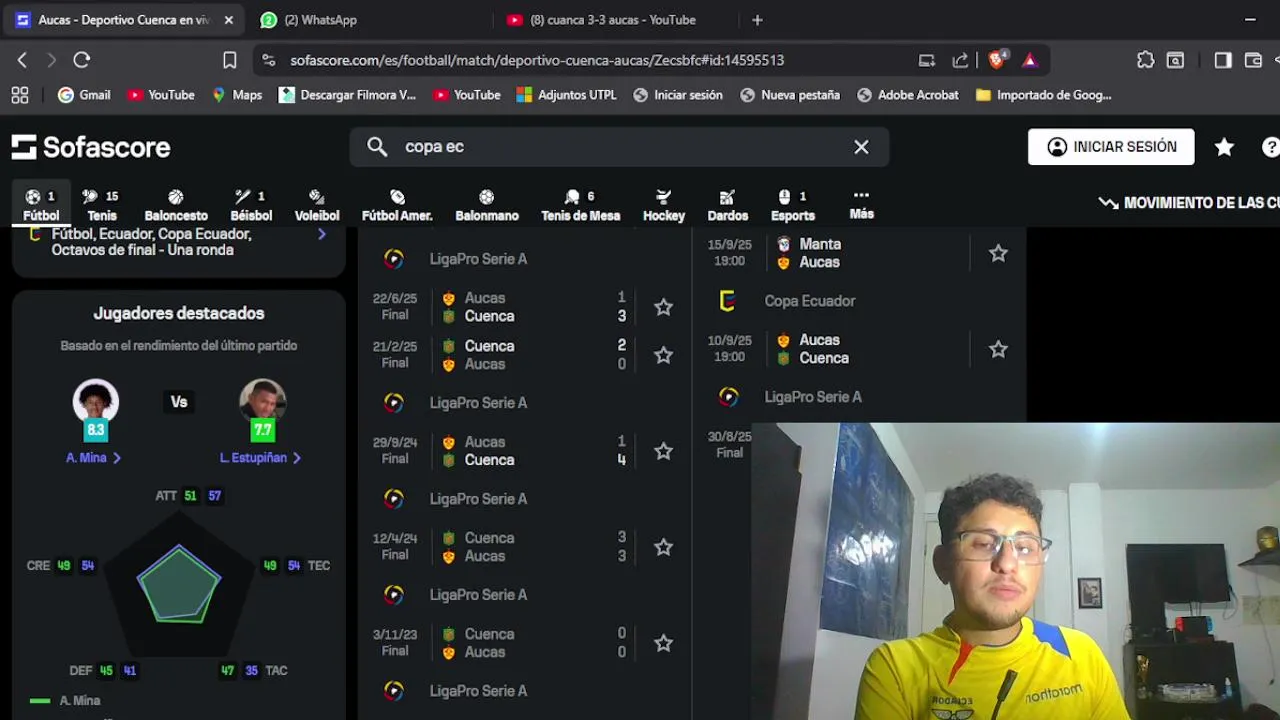Open the favorites star in Sofascore header
The width and height of the screenshot is (1280, 720).
pos(1224,147)
